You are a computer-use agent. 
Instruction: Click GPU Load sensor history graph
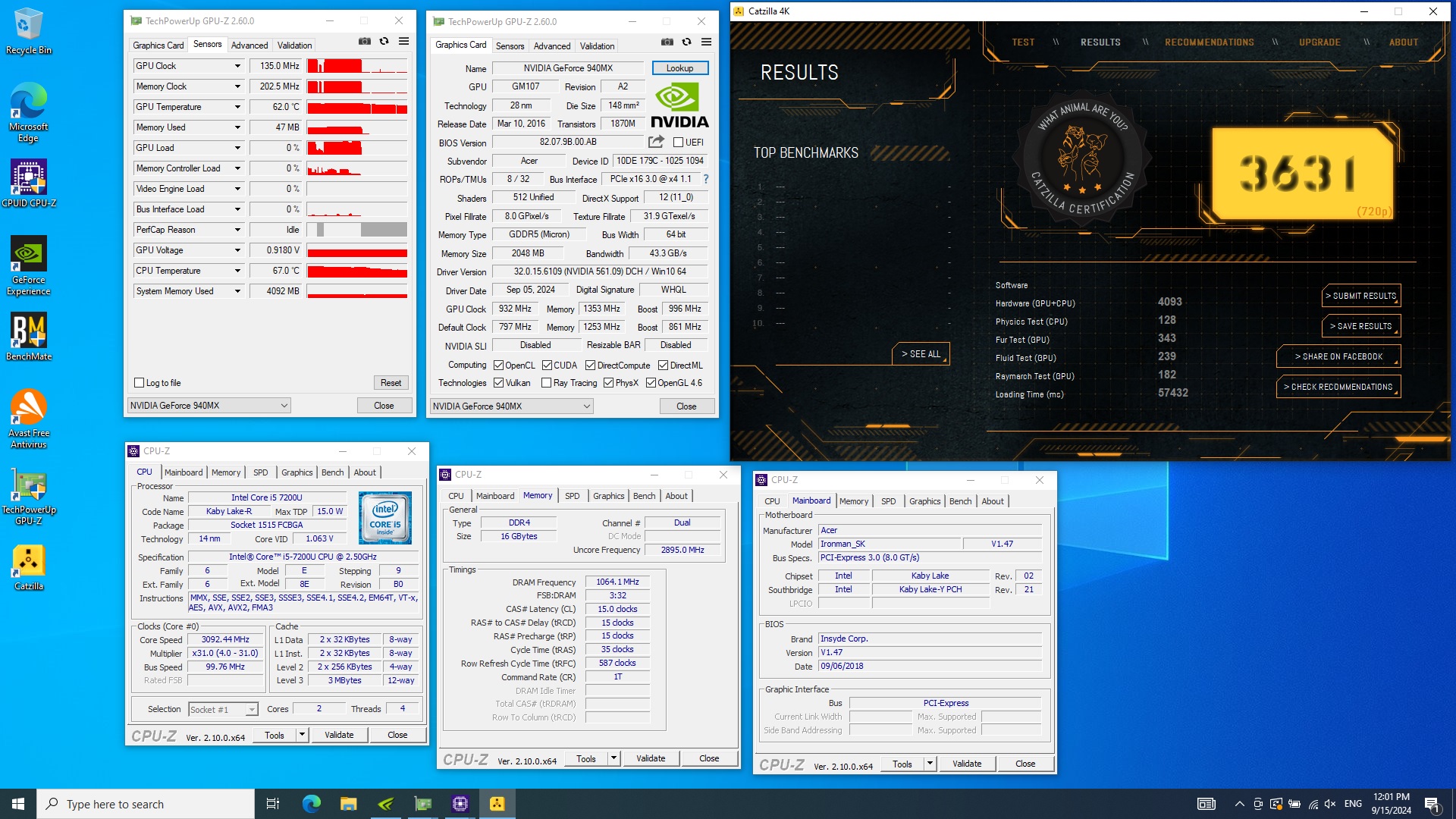point(357,148)
